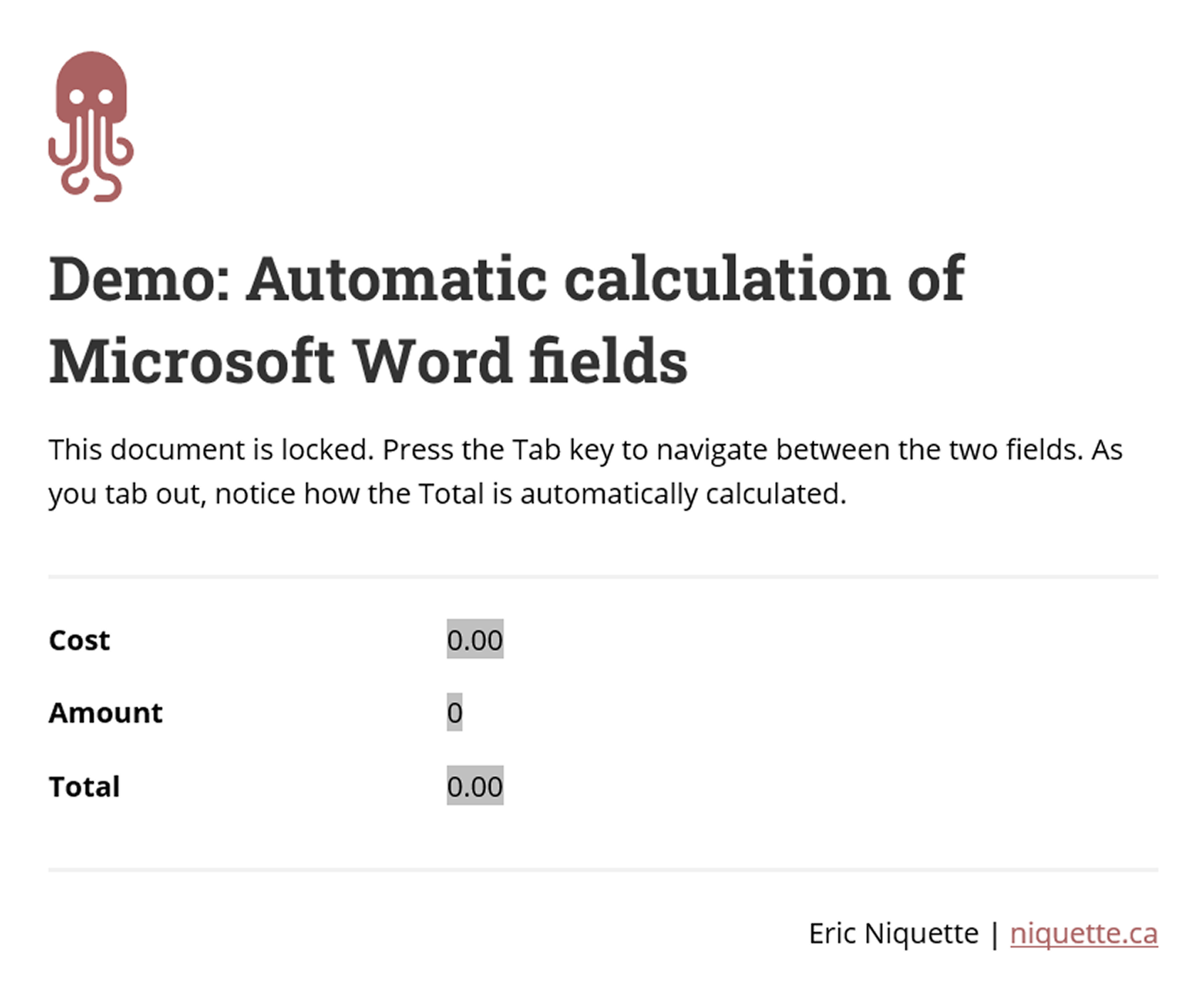Click the bold Cost label

(x=79, y=640)
